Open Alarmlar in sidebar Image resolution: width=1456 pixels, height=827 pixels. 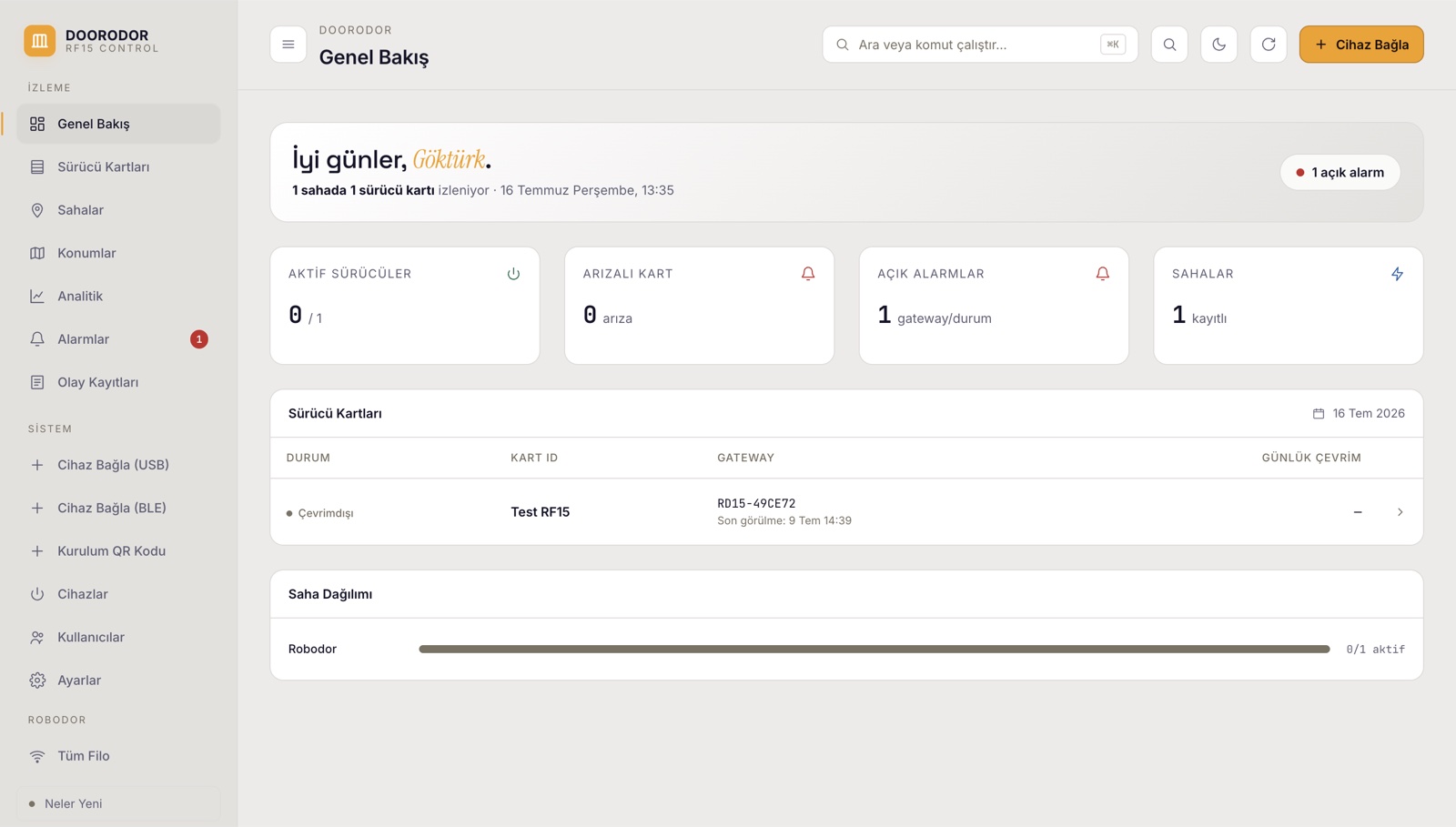click(x=118, y=339)
